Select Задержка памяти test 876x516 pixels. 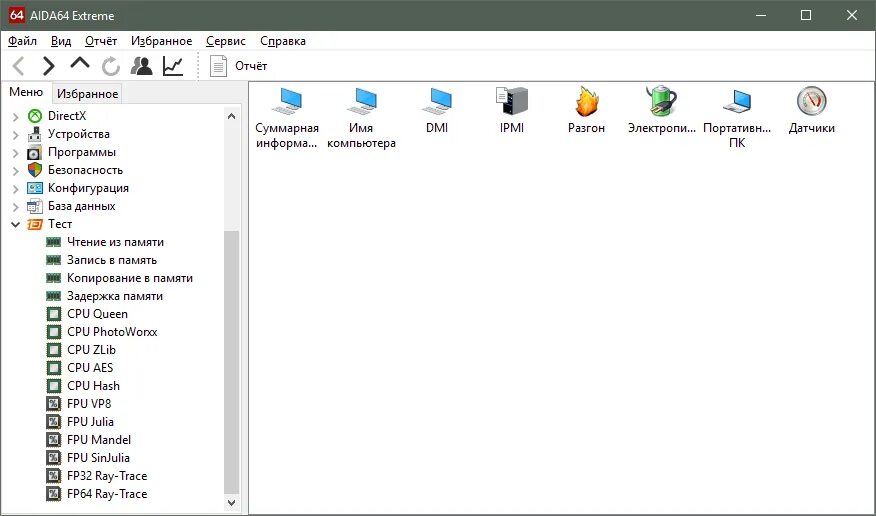(115, 296)
